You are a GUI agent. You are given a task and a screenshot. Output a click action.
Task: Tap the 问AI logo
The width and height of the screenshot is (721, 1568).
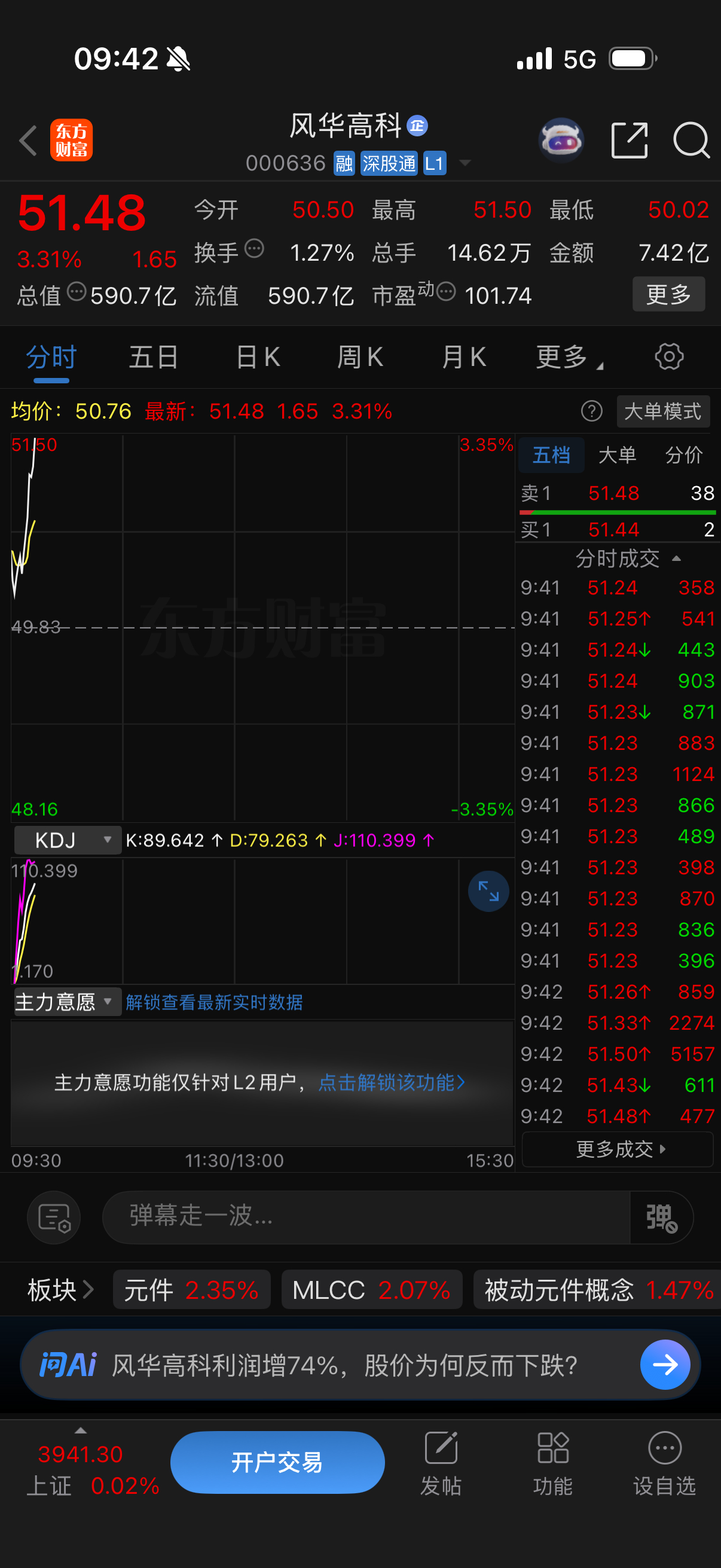[68, 1365]
